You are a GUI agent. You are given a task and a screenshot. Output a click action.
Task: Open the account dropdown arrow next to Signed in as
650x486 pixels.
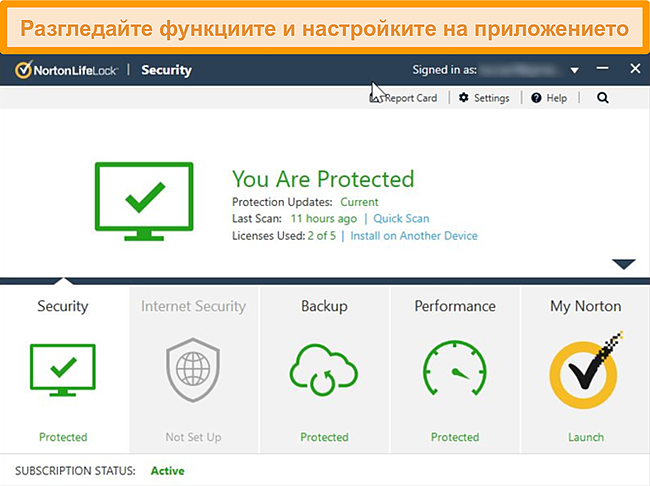point(574,70)
